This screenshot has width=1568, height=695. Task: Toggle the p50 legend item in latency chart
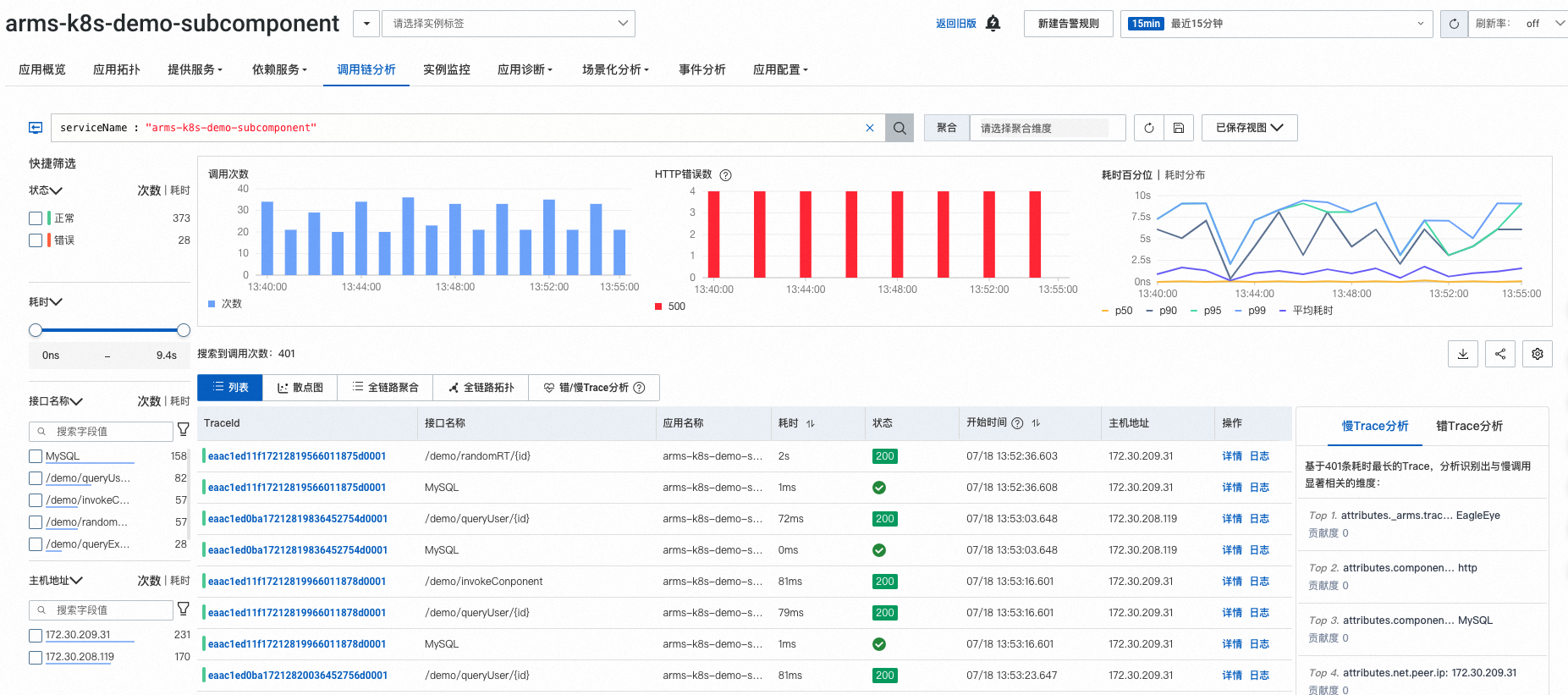pos(1117,311)
